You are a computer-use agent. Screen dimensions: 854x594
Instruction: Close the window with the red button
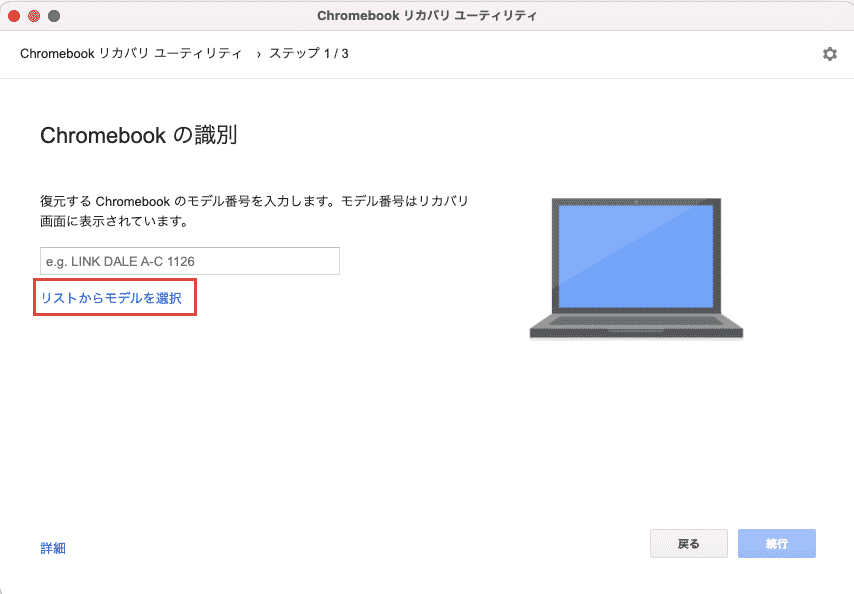(14, 16)
